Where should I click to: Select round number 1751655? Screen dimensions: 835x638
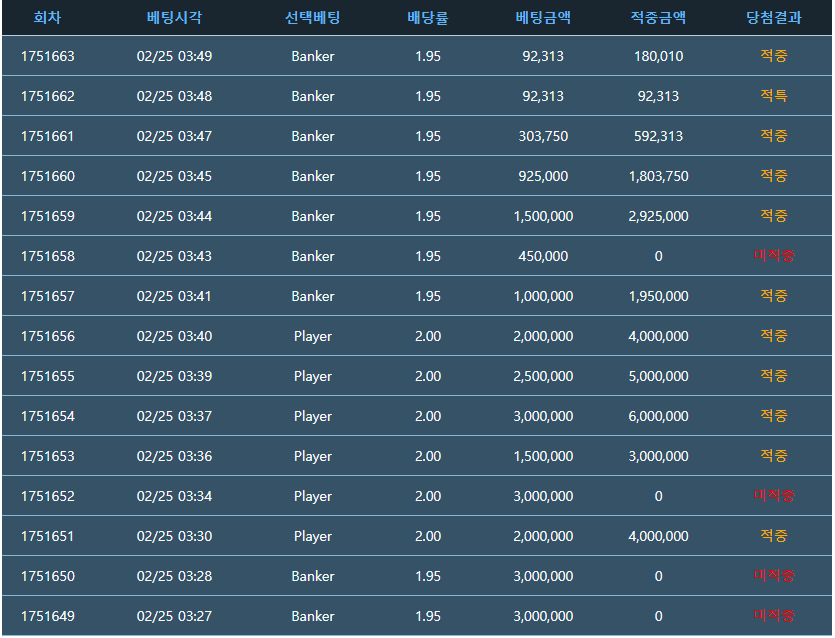pos(48,376)
